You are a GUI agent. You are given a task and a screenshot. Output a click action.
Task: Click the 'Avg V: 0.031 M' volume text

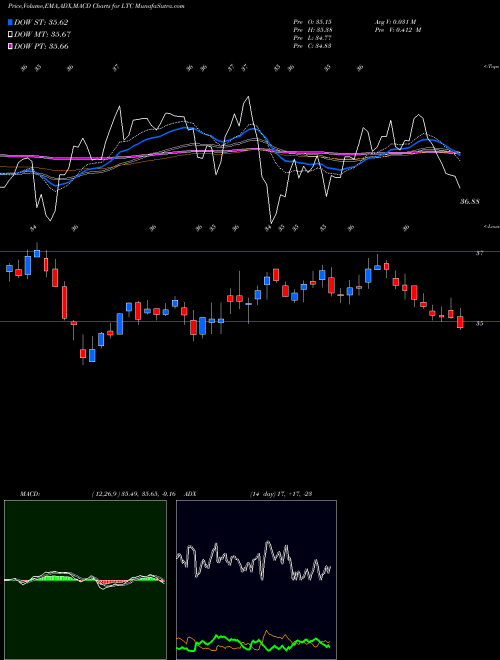point(395,22)
